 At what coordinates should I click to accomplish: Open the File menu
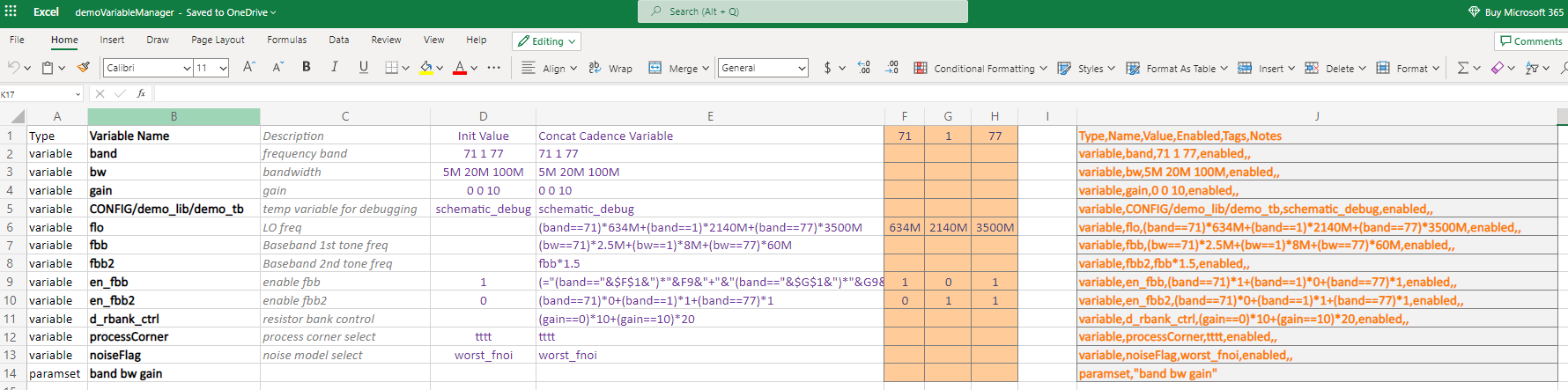(17, 40)
